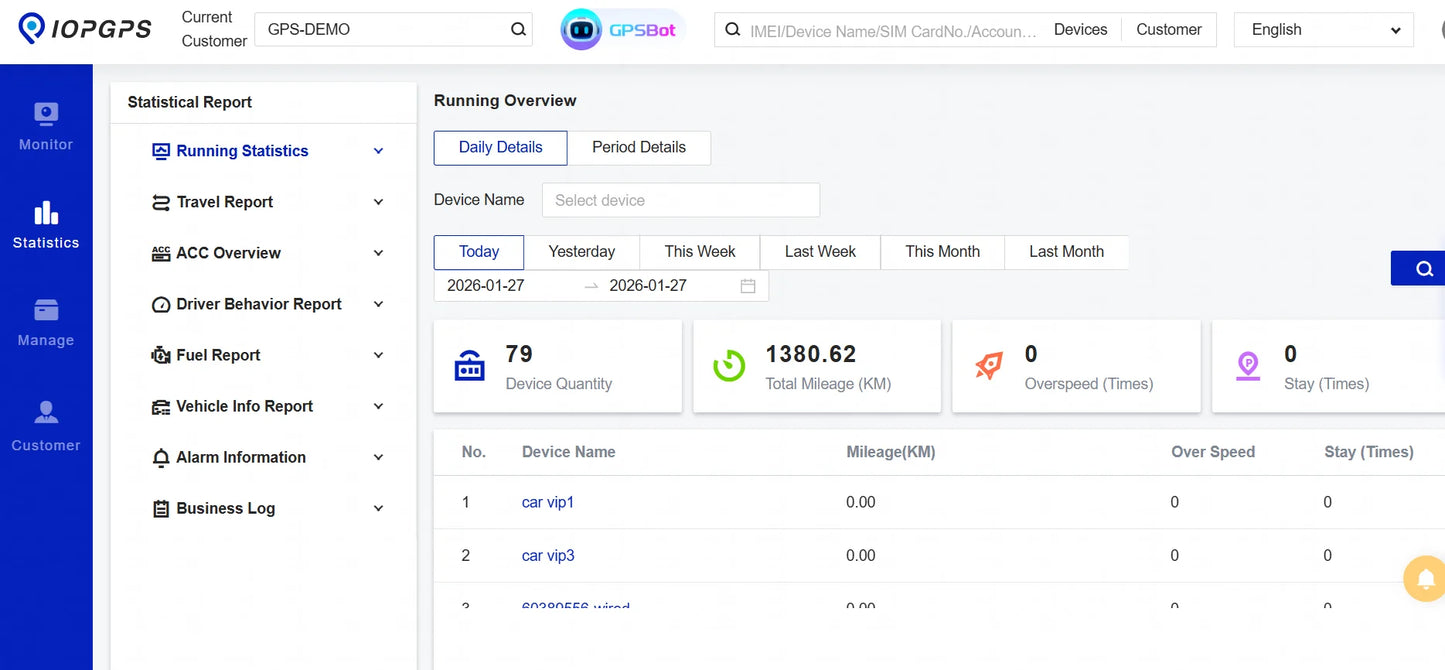Click the blue search button beside date filters

tap(1420, 268)
